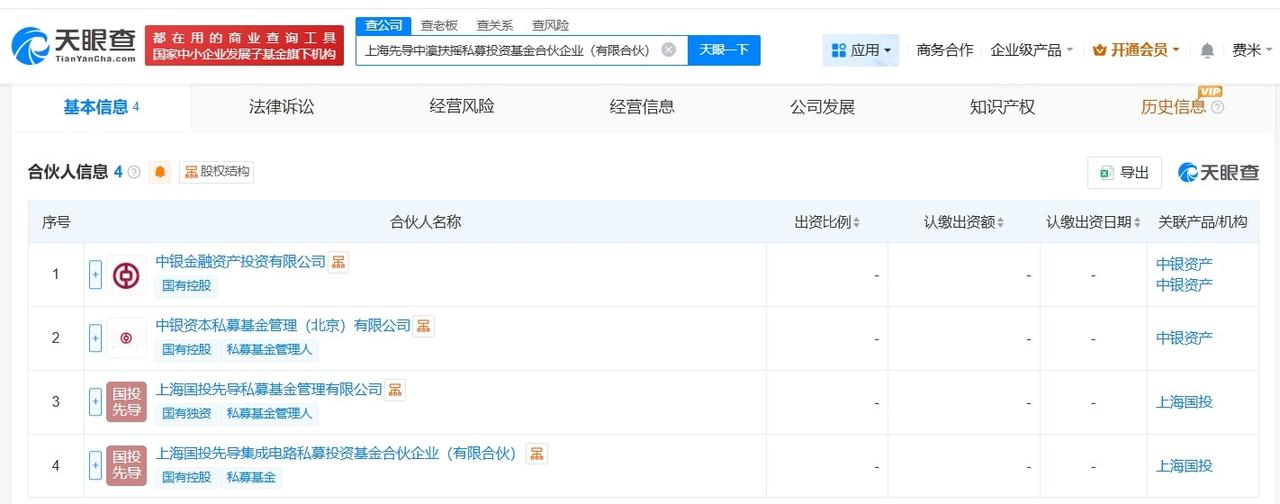Click the 股权结构 button
Image resolution: width=1280 pixels, height=504 pixels.
(x=216, y=172)
